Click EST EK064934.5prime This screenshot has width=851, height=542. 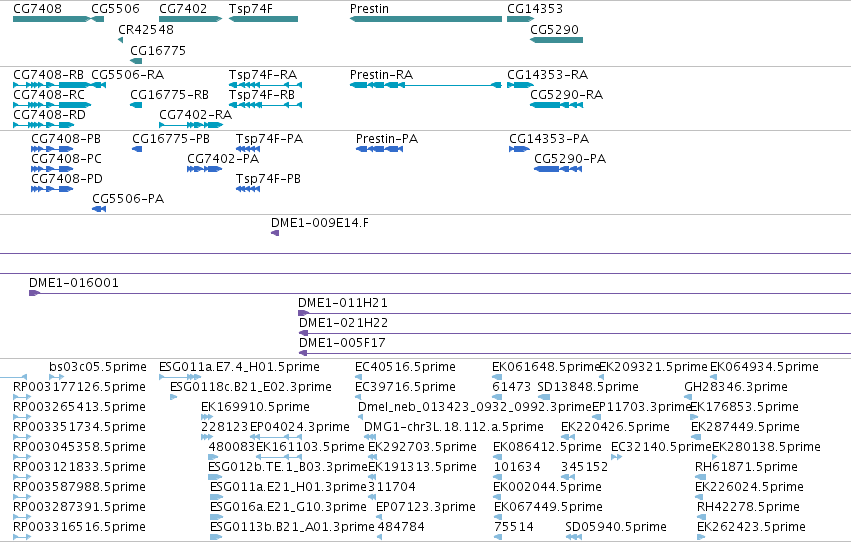(713, 377)
